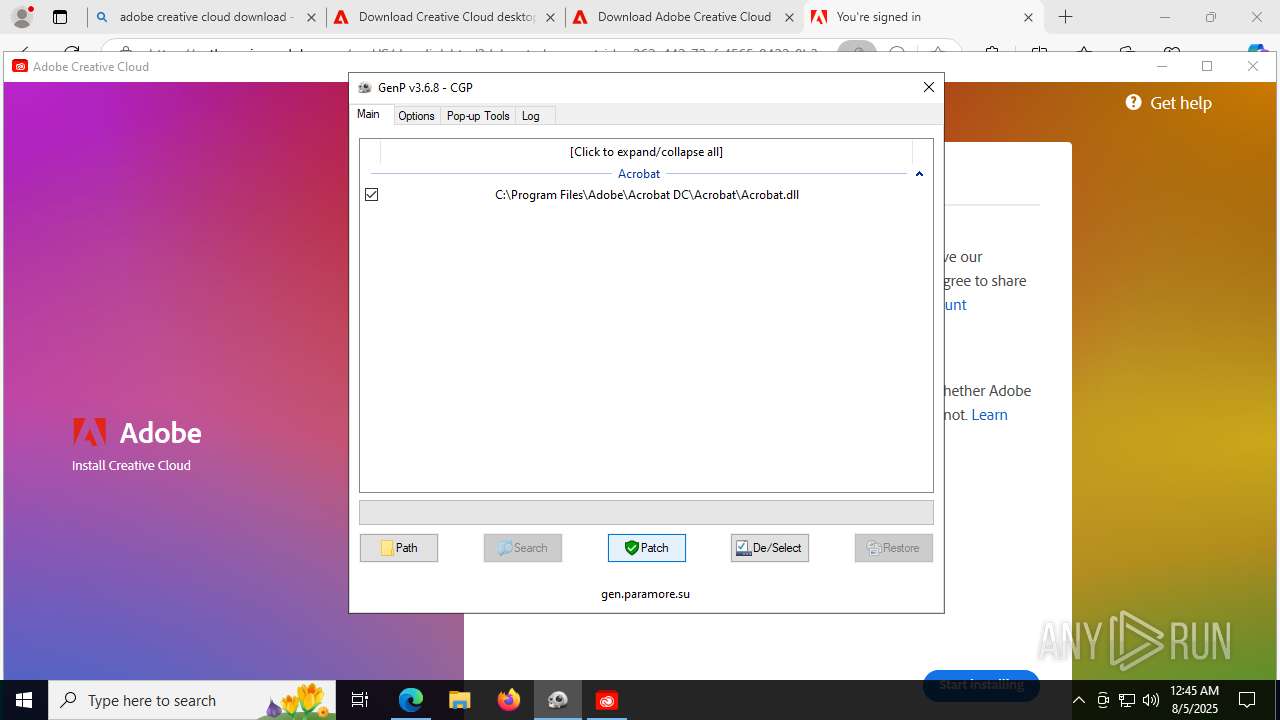Screen dimensions: 1280x720
Task: Switch to 'adobe creative cloud download' browser tab
Action: tap(206, 17)
